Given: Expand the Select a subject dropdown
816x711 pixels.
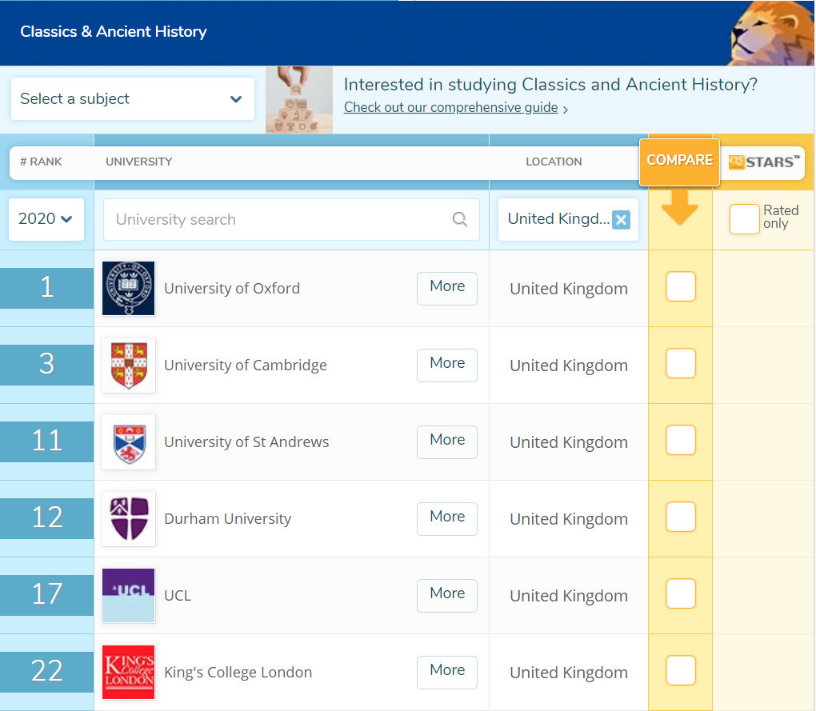Looking at the screenshot, I should click(133, 99).
